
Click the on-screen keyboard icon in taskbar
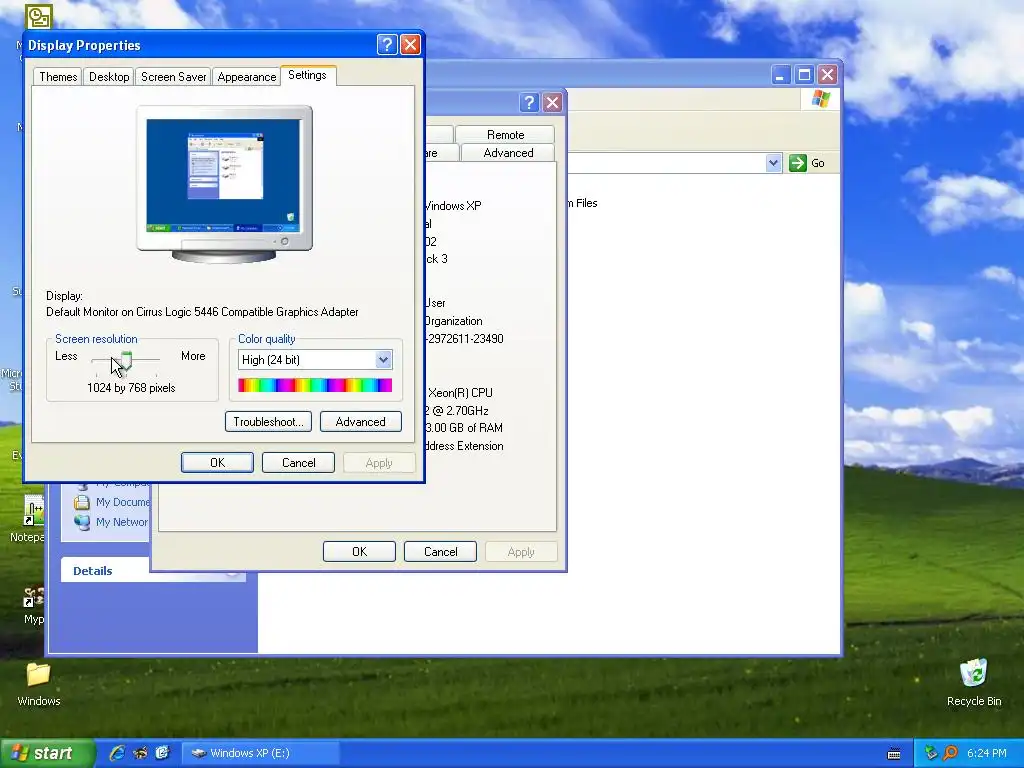click(x=894, y=754)
